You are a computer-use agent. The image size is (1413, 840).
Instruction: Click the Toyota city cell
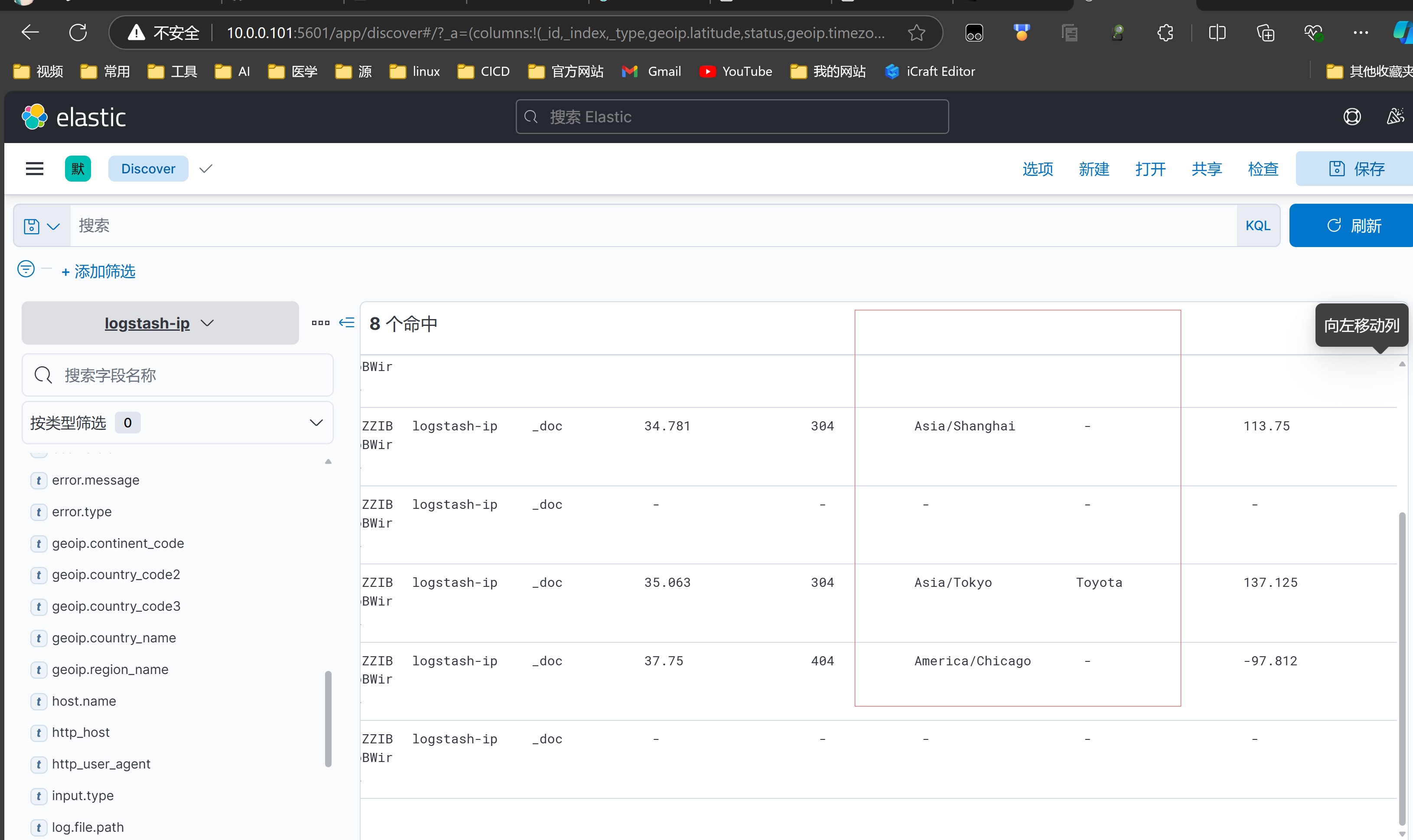pyautogui.click(x=1098, y=583)
